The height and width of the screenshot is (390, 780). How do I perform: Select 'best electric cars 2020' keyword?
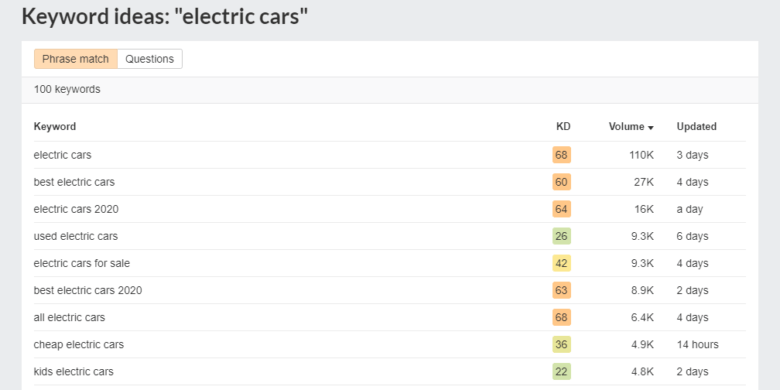pos(88,290)
